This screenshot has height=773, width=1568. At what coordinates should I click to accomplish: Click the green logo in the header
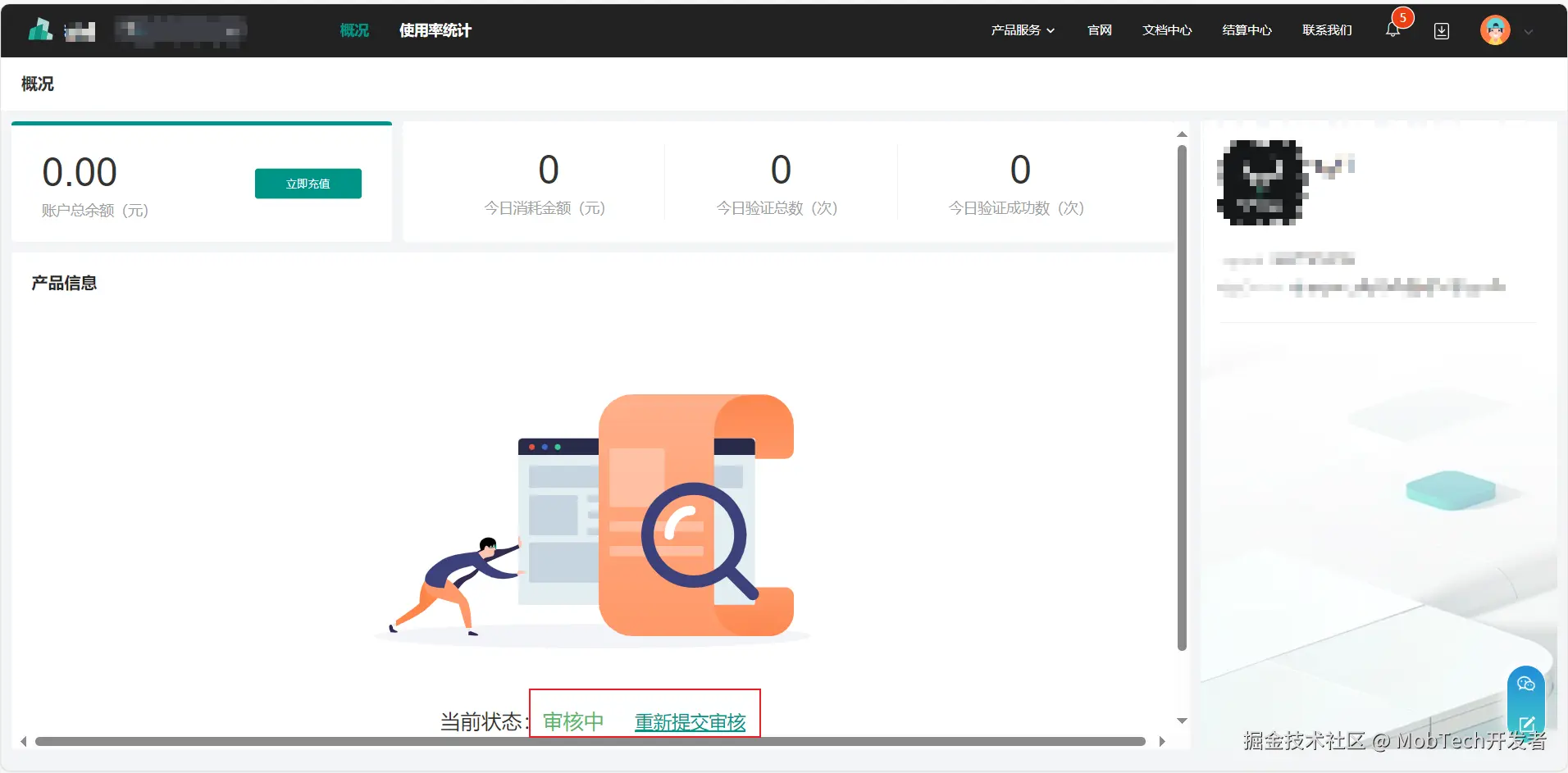(40, 30)
